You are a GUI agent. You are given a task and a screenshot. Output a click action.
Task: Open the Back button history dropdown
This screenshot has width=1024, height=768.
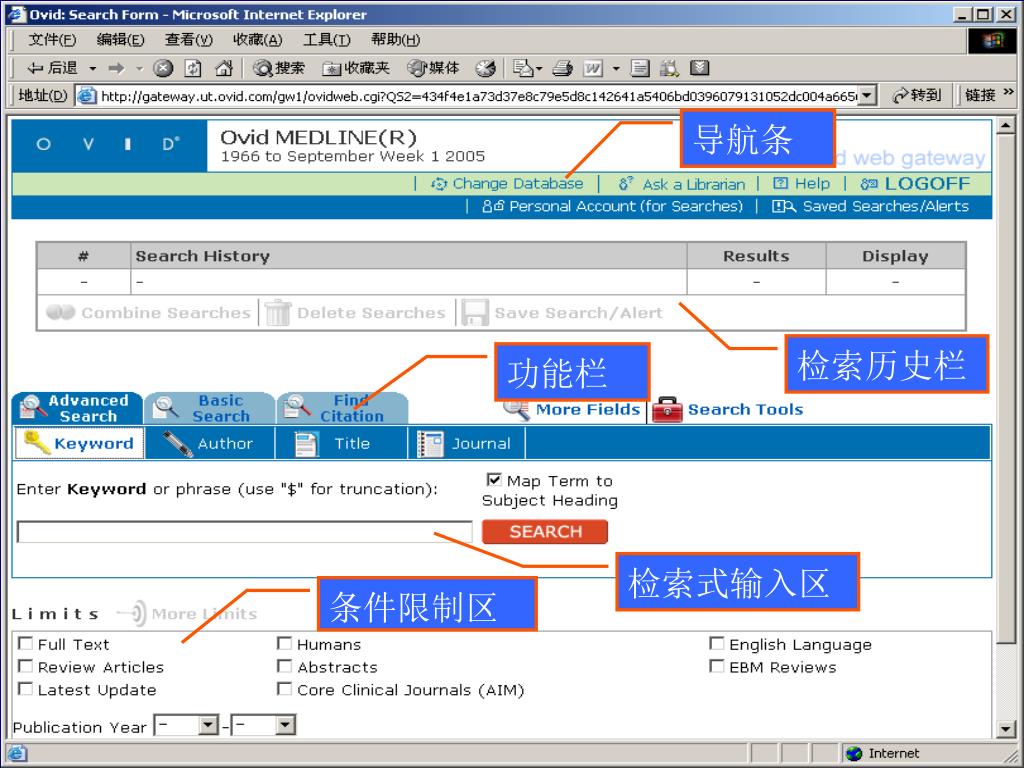click(x=93, y=69)
